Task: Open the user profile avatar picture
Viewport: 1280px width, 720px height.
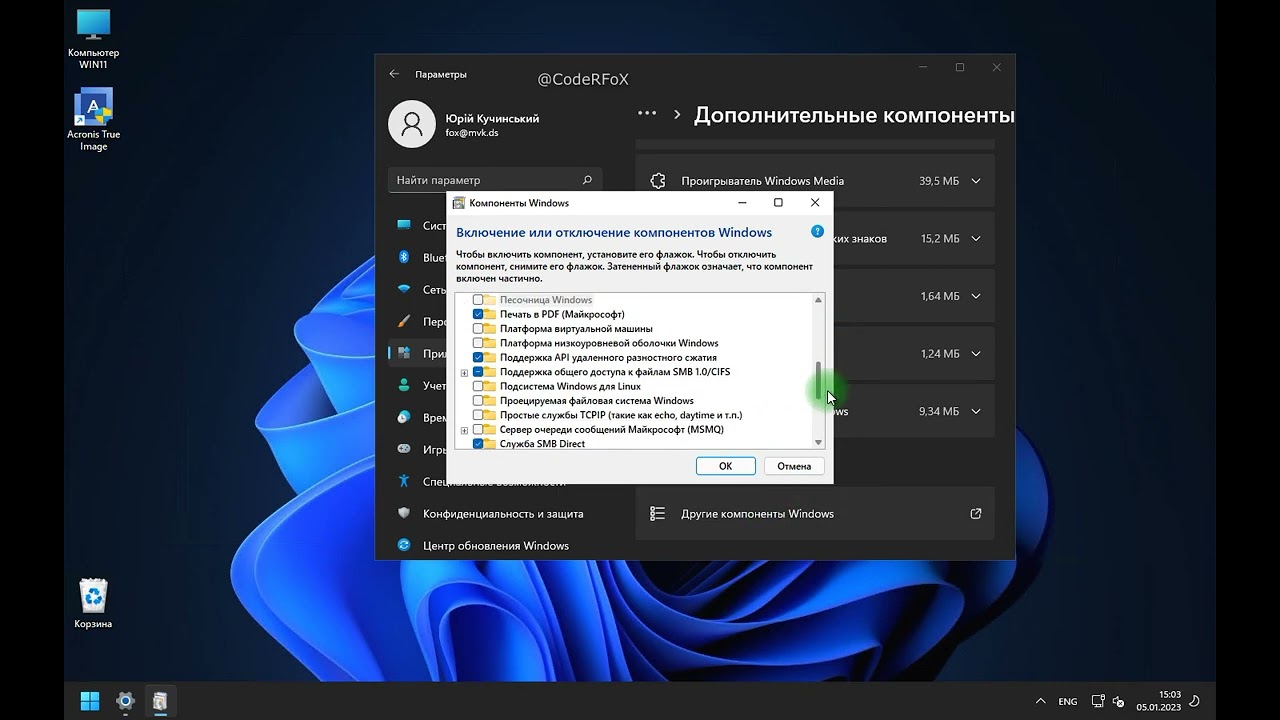Action: coord(411,124)
